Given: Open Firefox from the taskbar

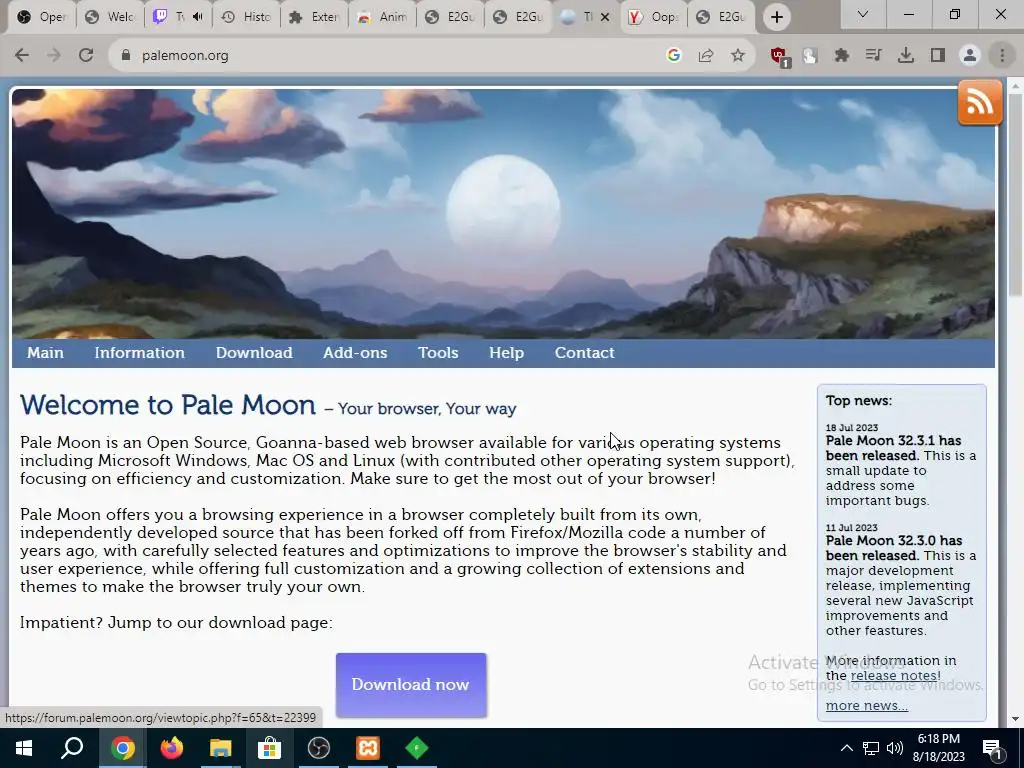Looking at the screenshot, I should (x=172, y=748).
